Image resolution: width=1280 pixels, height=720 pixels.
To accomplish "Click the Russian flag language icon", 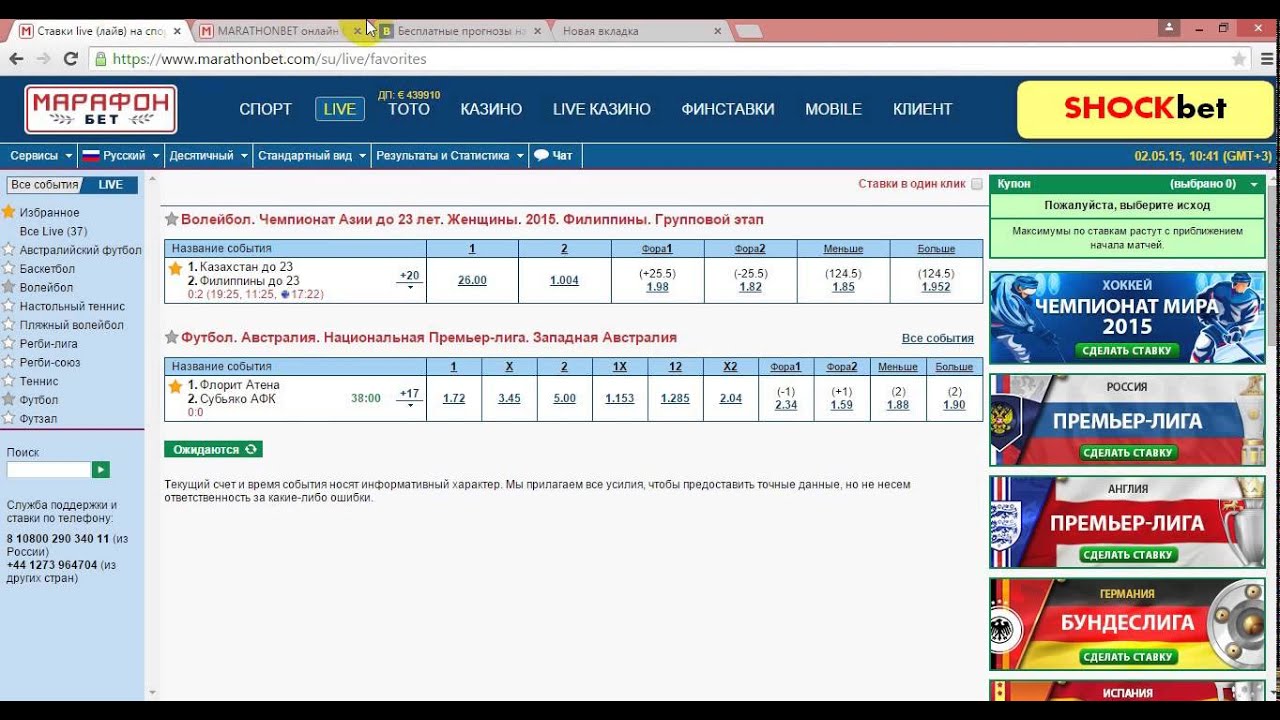I will coord(91,156).
